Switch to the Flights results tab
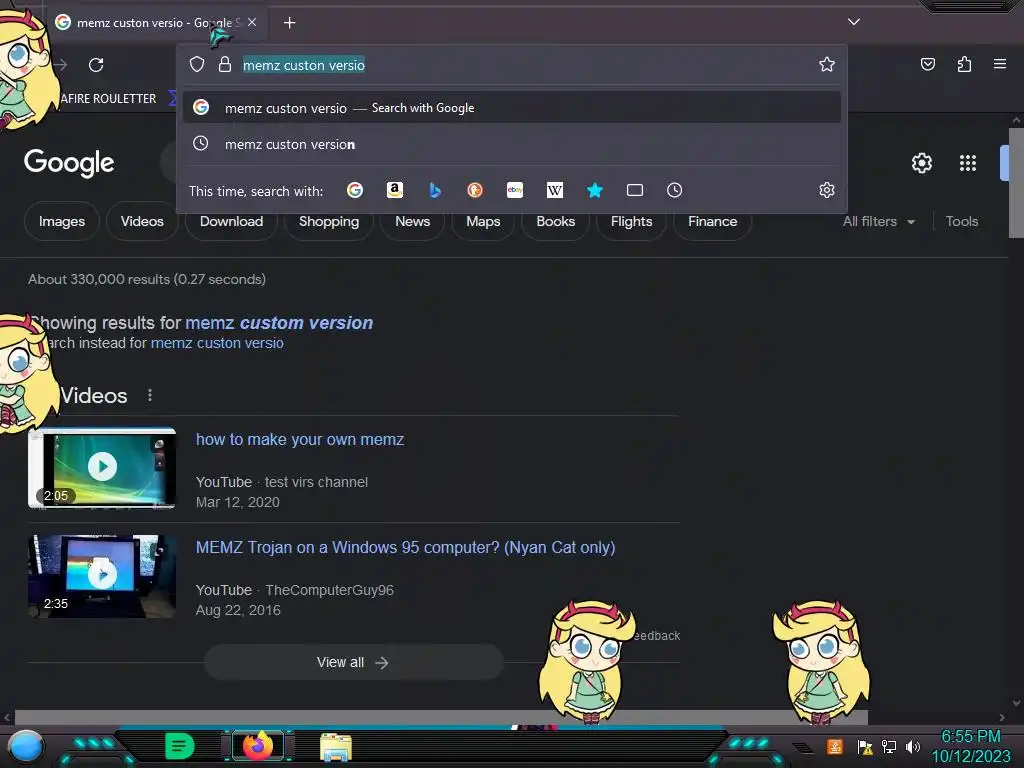Viewport: 1024px width, 768px height. coord(632,221)
